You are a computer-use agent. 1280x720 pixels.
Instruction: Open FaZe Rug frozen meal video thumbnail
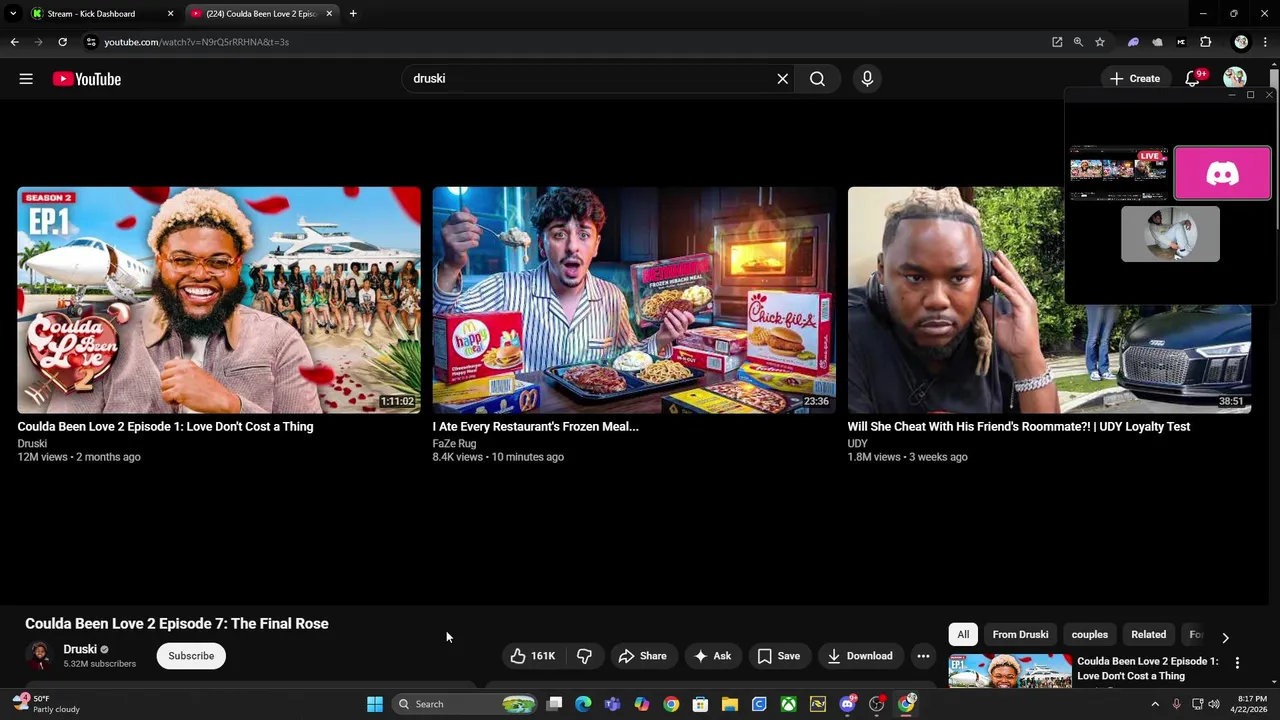tap(634, 299)
